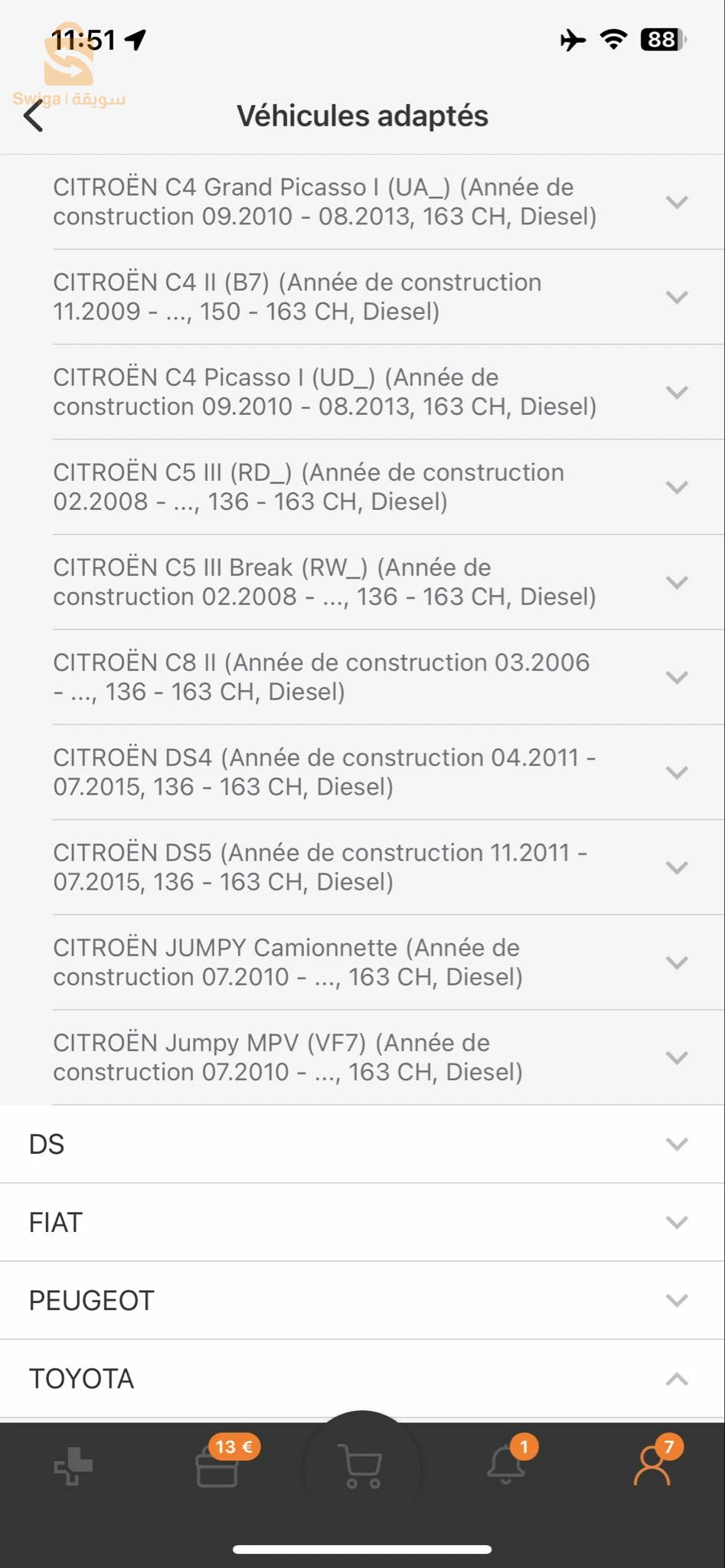Tap the battery status indicator

point(663,39)
